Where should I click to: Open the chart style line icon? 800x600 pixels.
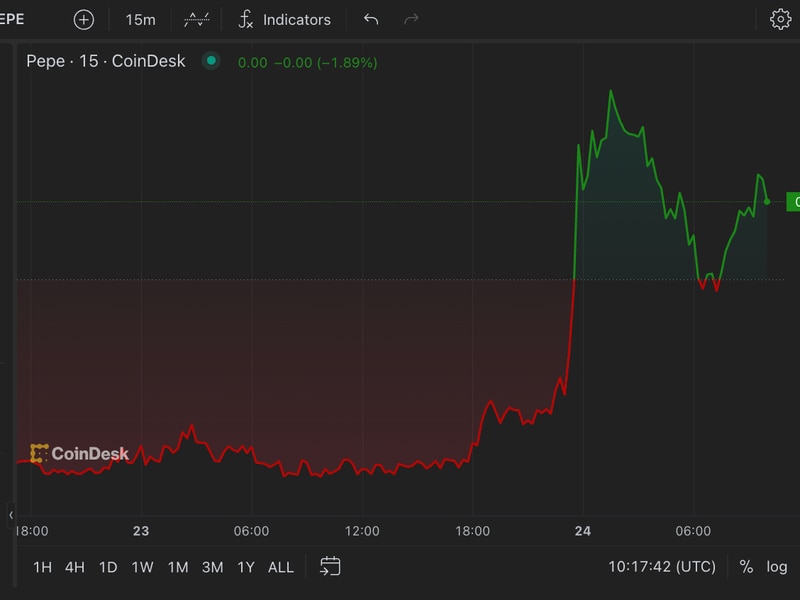[196, 20]
